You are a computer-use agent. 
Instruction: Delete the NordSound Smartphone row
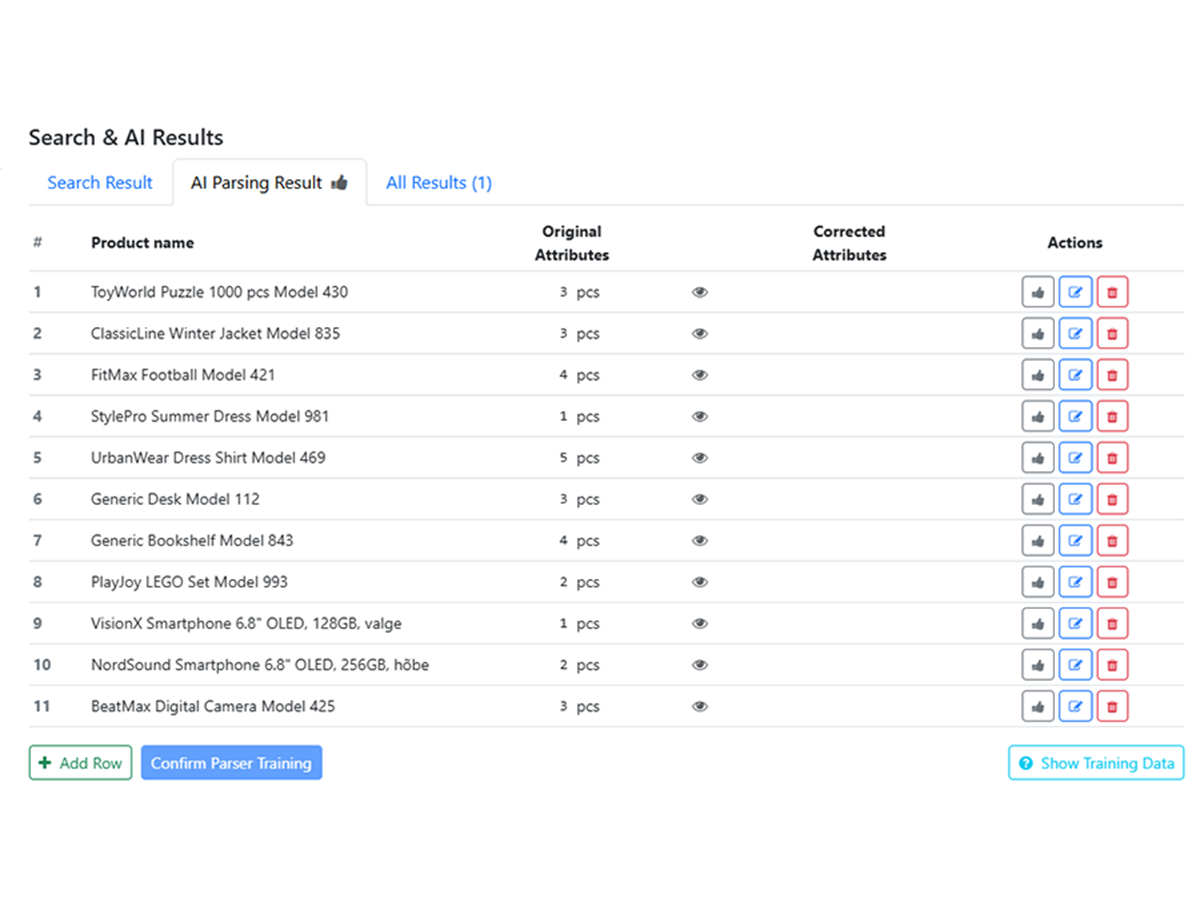coord(1112,665)
